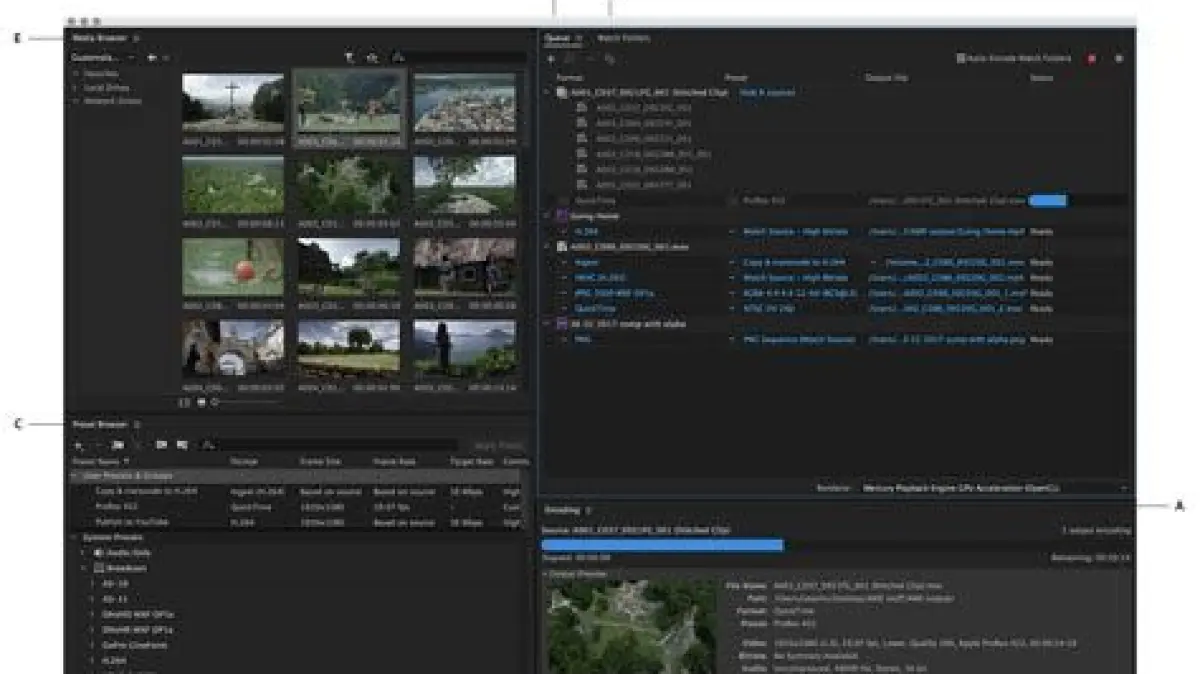
Task: Click the Duplicate icon in the Queue toolbar
Action: pos(609,59)
